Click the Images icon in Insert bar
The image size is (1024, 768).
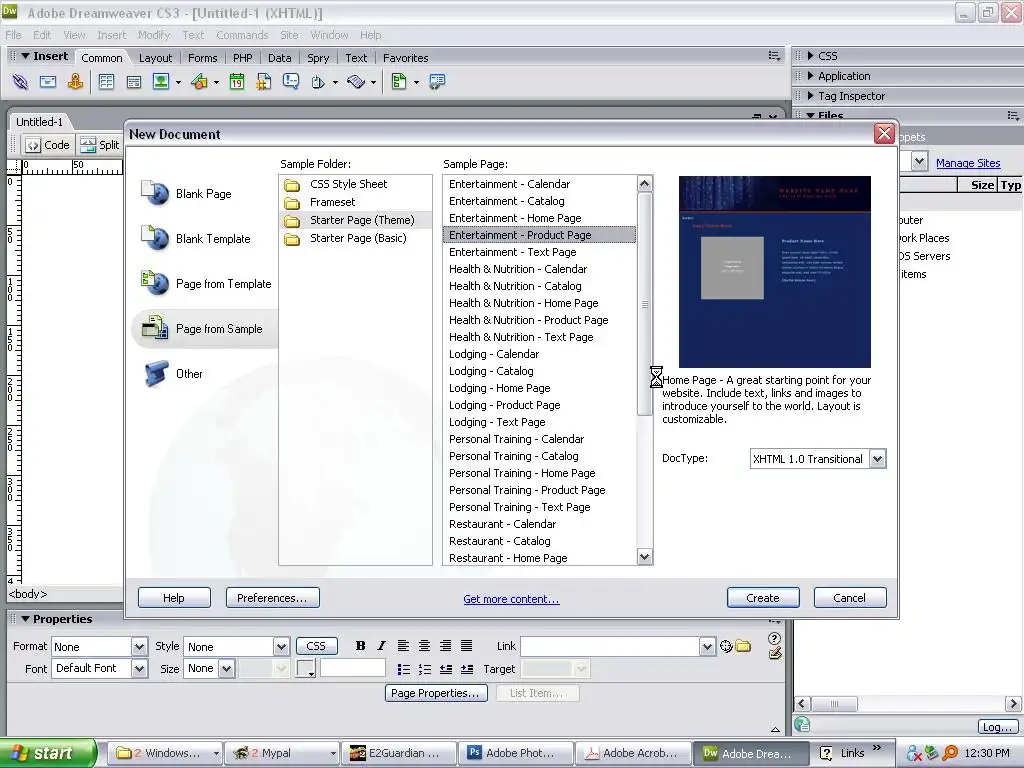(161, 82)
